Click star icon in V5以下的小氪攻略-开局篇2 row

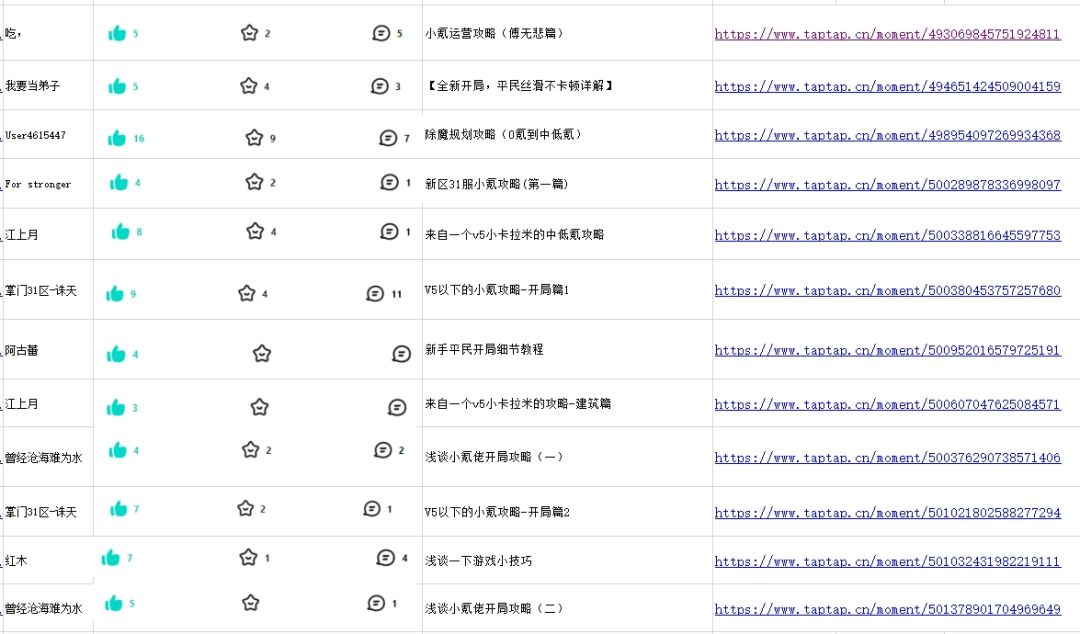(x=246, y=509)
